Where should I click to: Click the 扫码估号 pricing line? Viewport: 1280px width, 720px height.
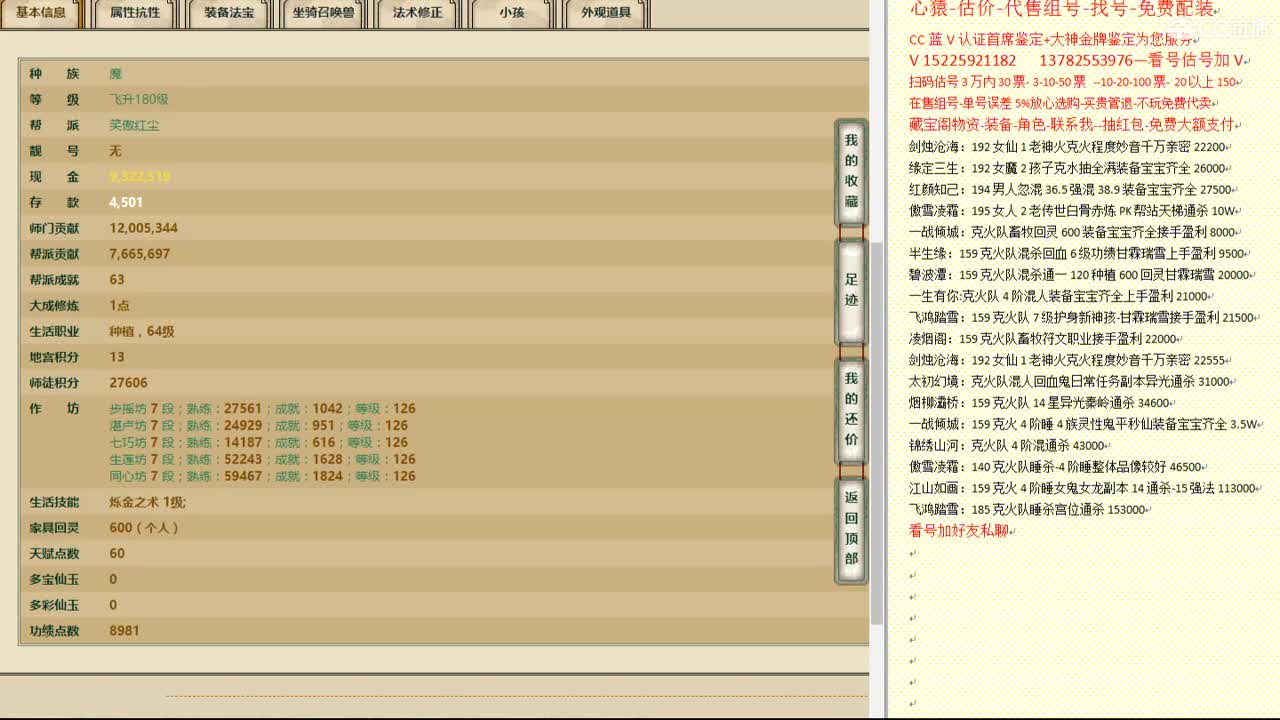[1075, 82]
